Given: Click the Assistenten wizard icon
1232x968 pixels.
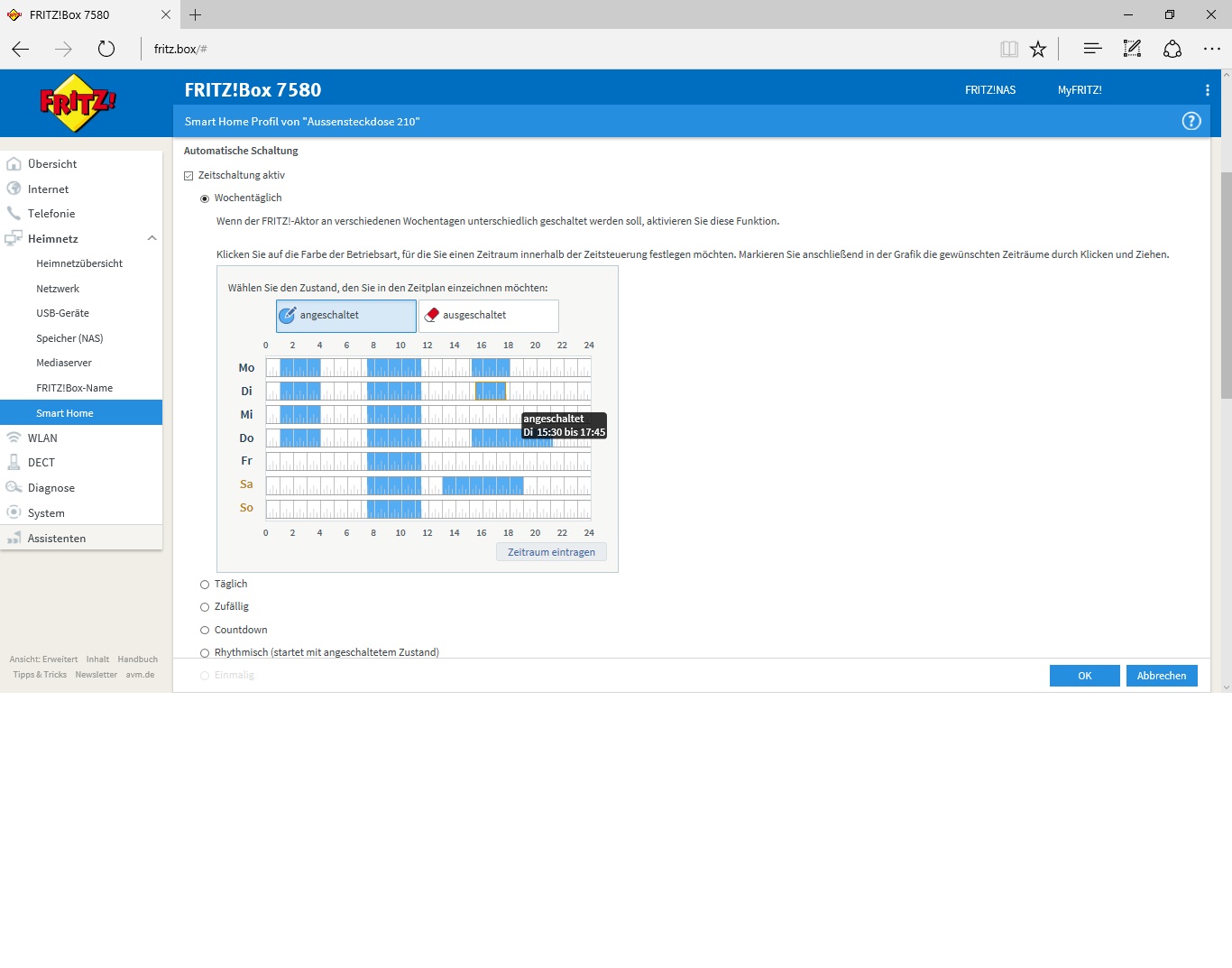Looking at the screenshot, I should pos(14,538).
